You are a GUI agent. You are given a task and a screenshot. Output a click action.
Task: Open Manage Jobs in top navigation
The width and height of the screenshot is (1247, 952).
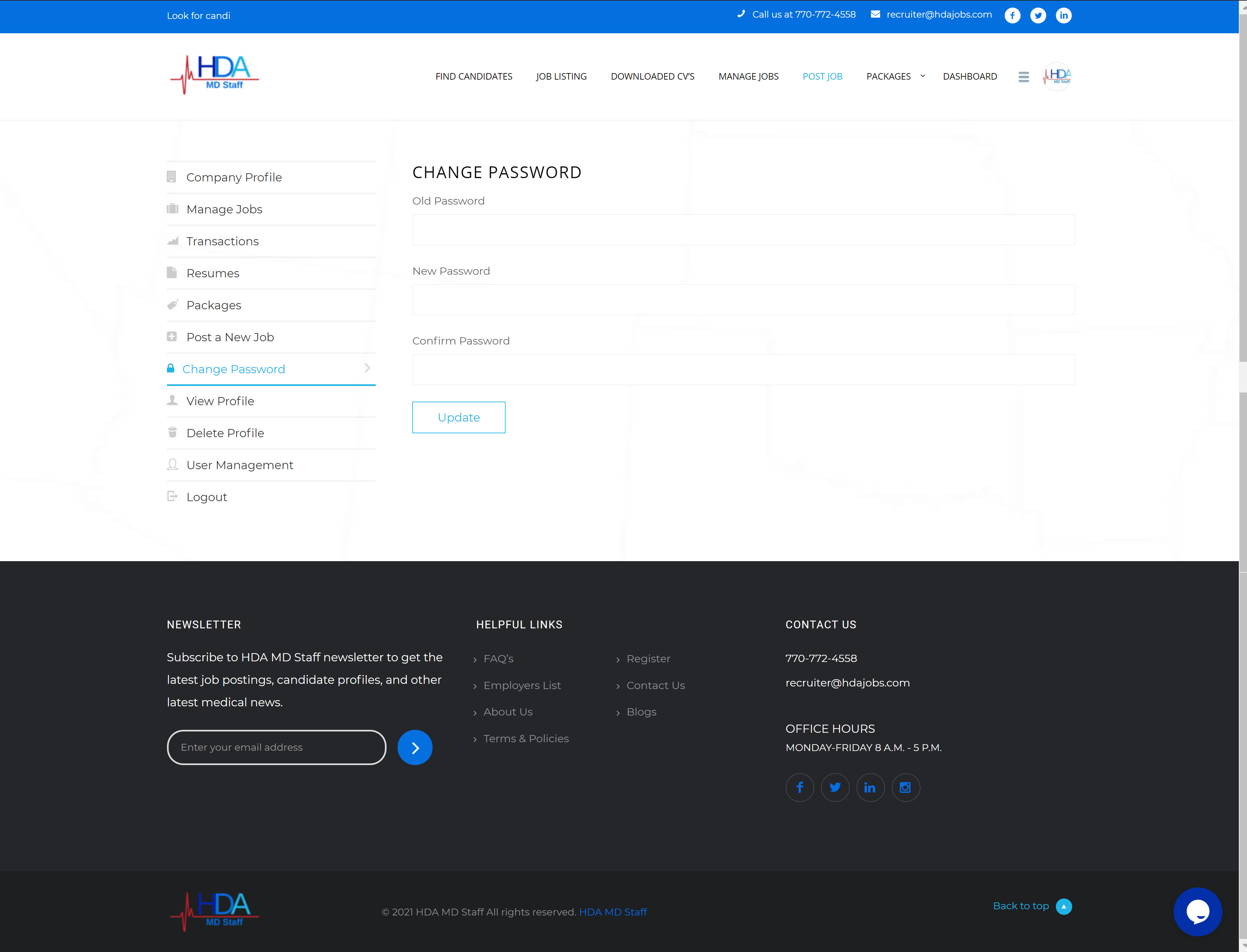pyautogui.click(x=748, y=76)
